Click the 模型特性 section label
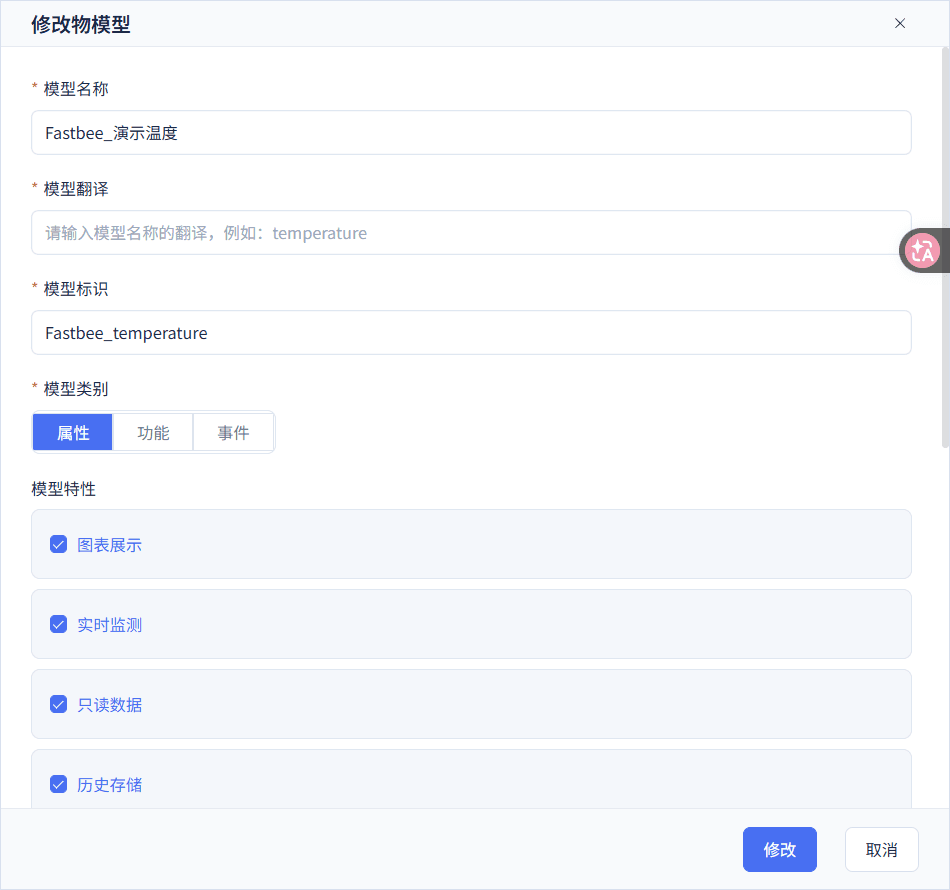Screen dimensions: 950x890 point(64,489)
